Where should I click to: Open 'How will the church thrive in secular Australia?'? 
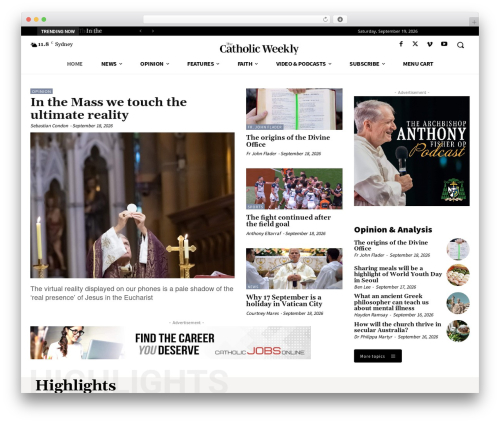tap(397, 327)
